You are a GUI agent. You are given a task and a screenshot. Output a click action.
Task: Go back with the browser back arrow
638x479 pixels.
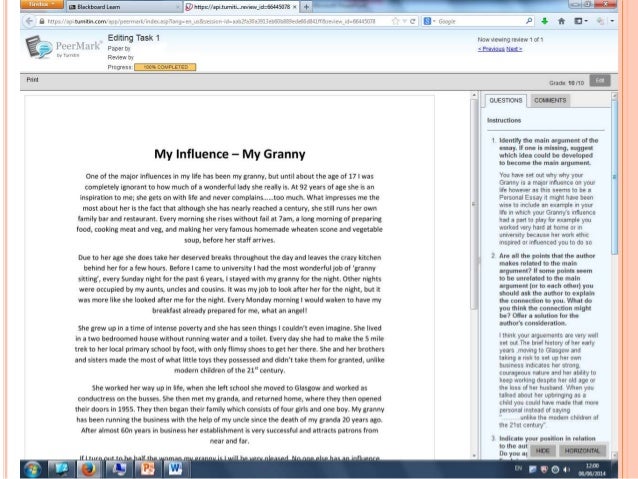[29, 21]
